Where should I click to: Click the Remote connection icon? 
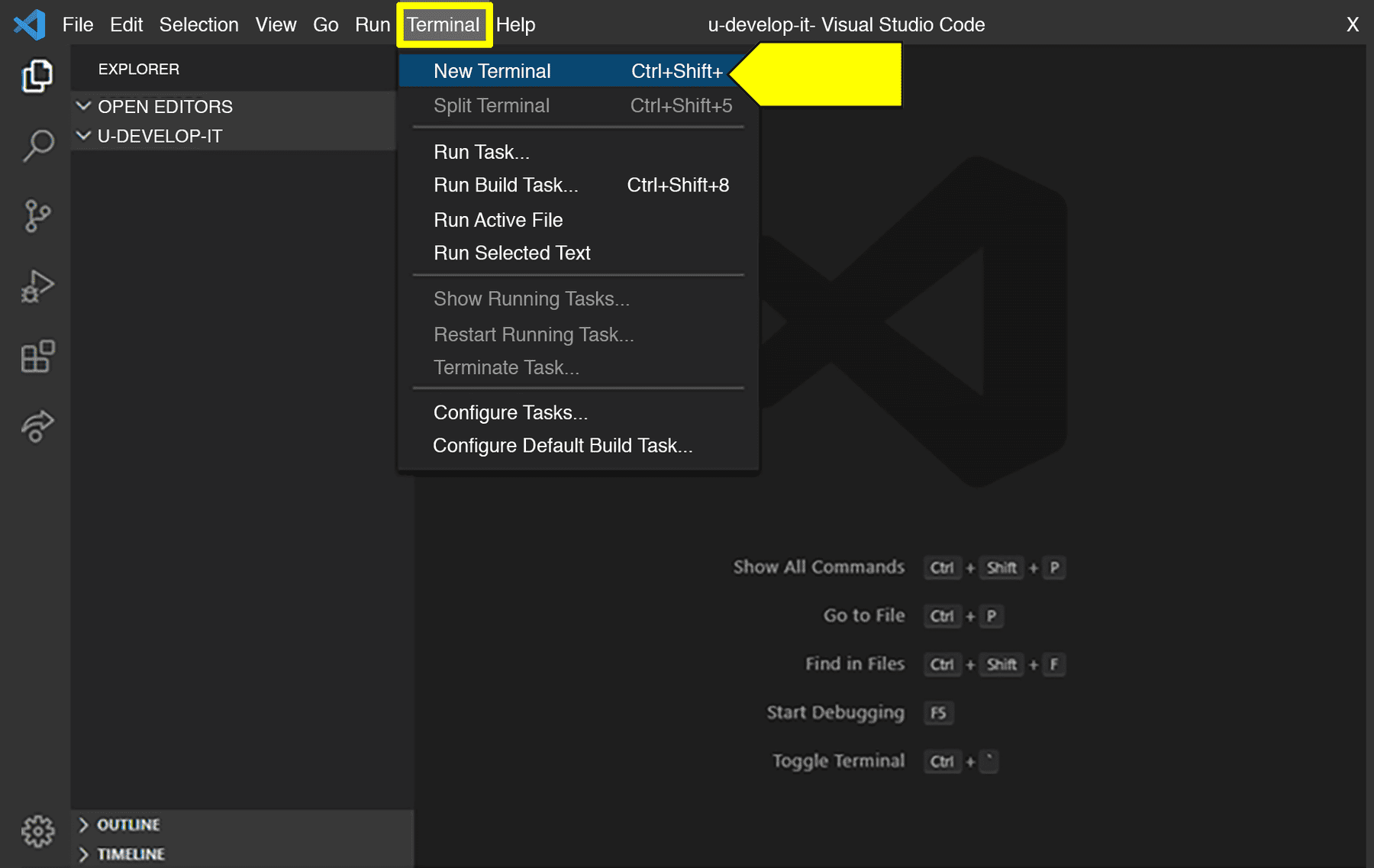pos(37,426)
